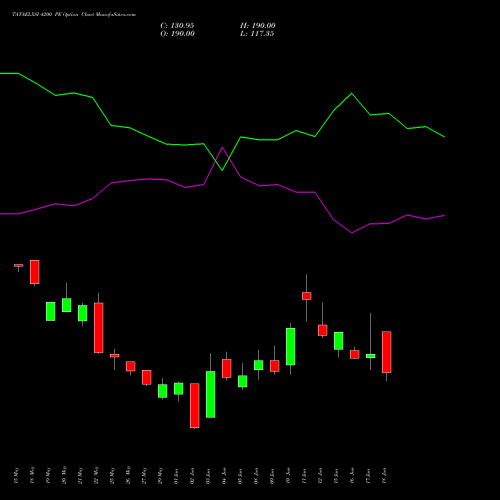Click the open price value O: 190.00
The height and width of the screenshot is (500, 500).
click(177, 34)
